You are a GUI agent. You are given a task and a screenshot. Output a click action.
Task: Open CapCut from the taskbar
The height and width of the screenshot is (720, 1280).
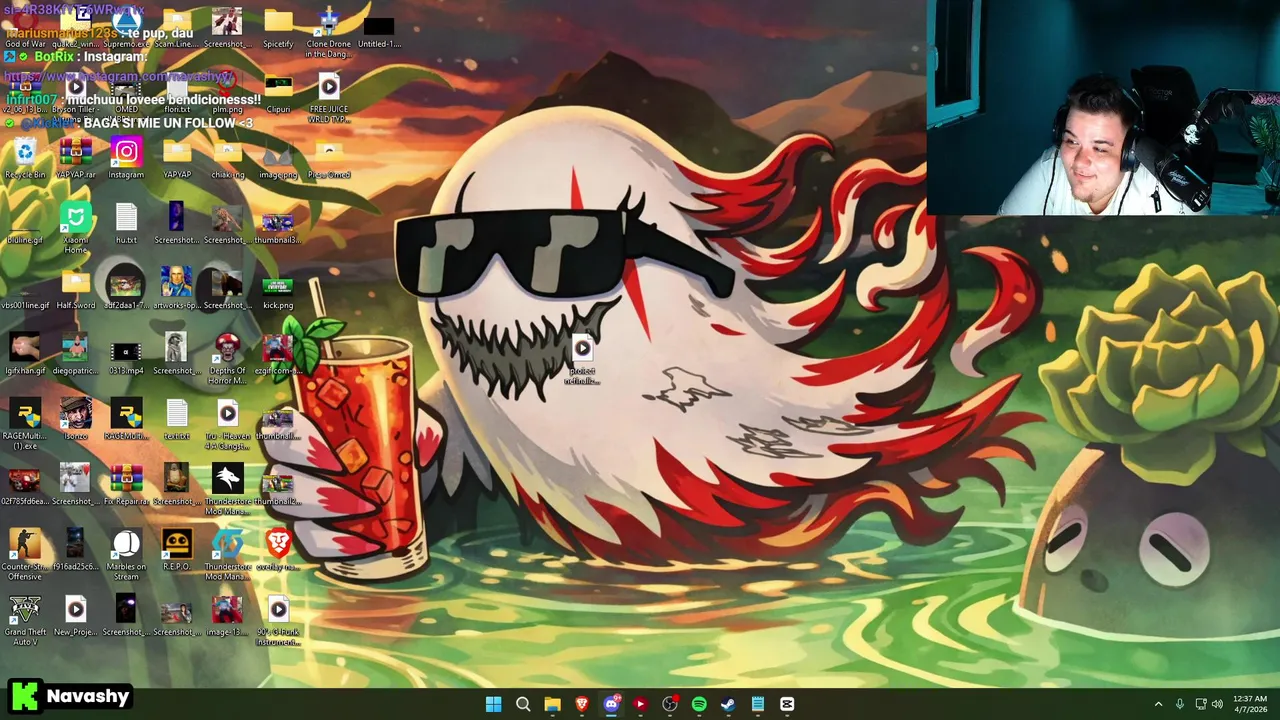(x=787, y=704)
